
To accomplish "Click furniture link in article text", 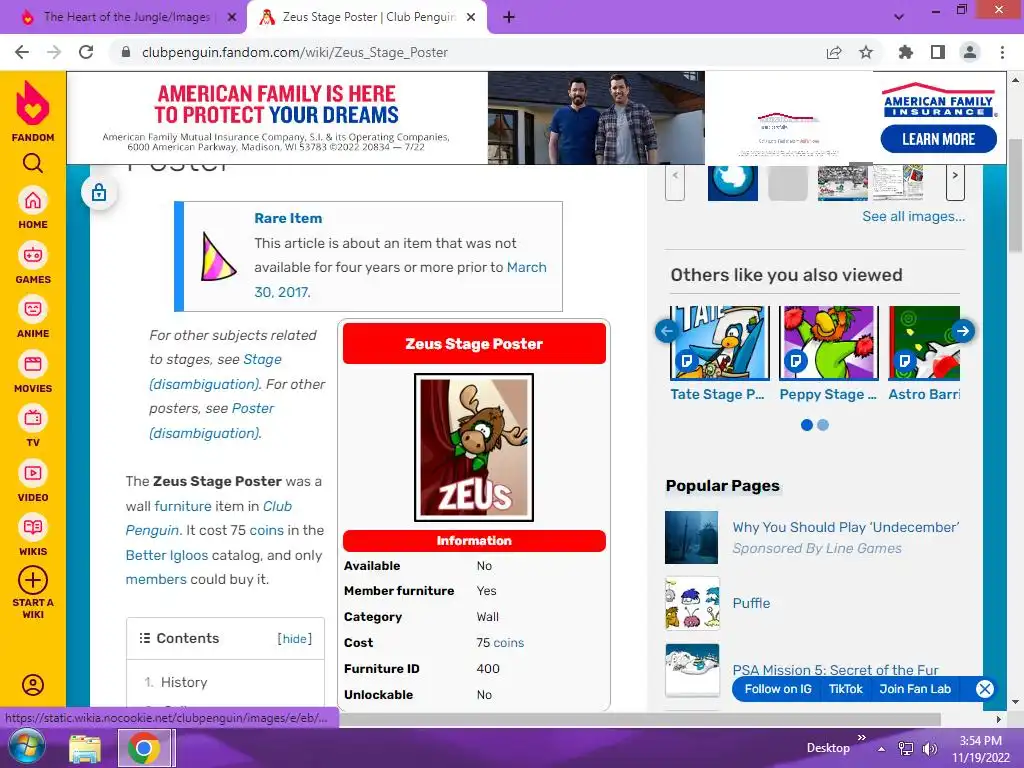I will click(x=183, y=506).
